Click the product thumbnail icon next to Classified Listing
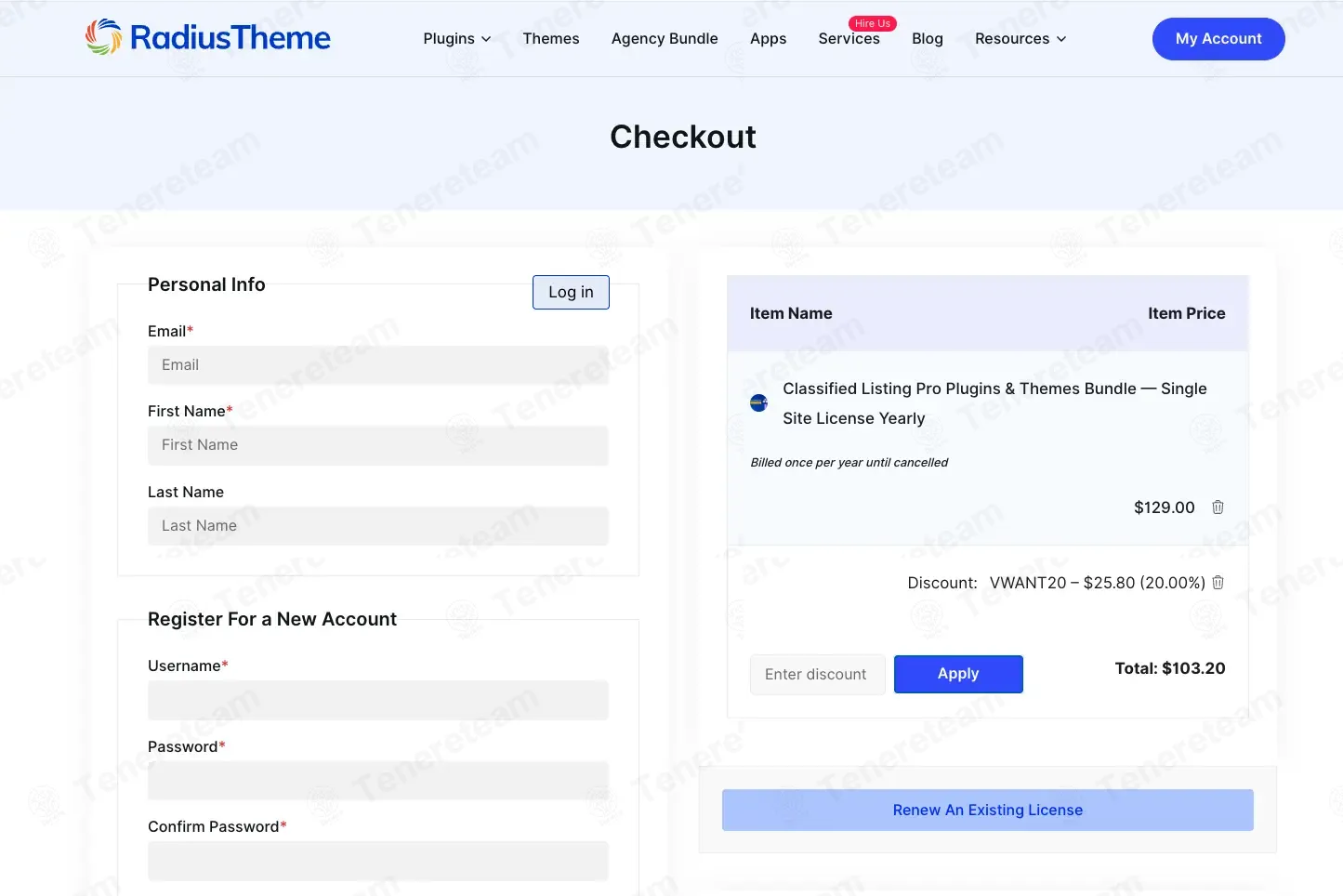Image resolution: width=1343 pixels, height=896 pixels. [758, 402]
